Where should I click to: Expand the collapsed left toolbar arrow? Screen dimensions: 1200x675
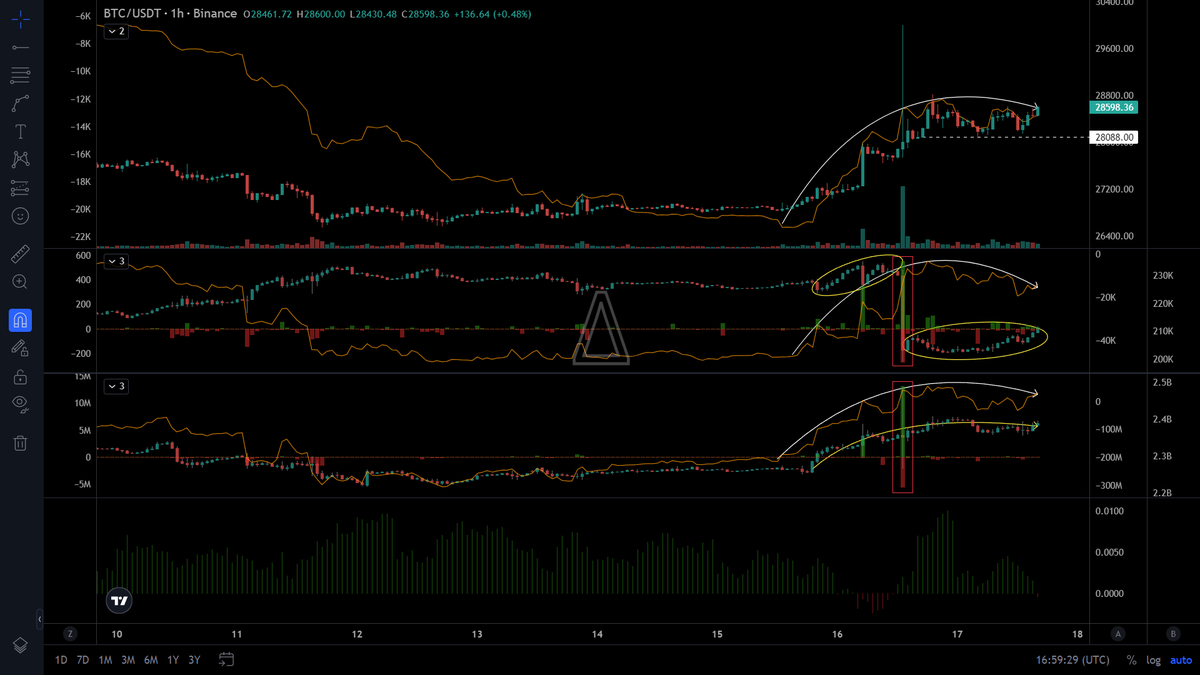(x=41, y=619)
